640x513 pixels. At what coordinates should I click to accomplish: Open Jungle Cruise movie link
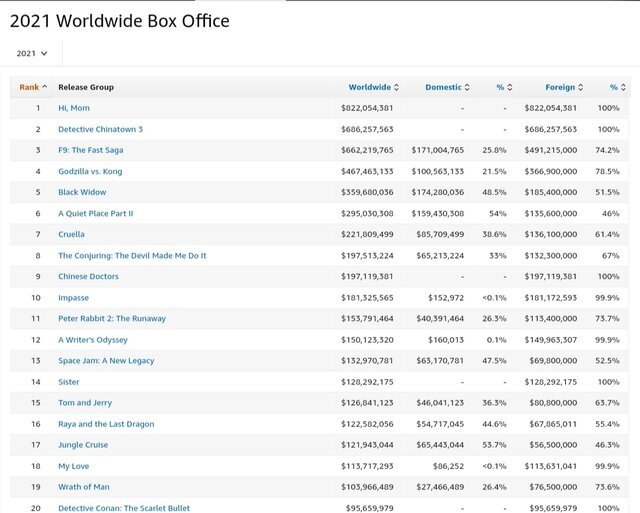[83, 445]
